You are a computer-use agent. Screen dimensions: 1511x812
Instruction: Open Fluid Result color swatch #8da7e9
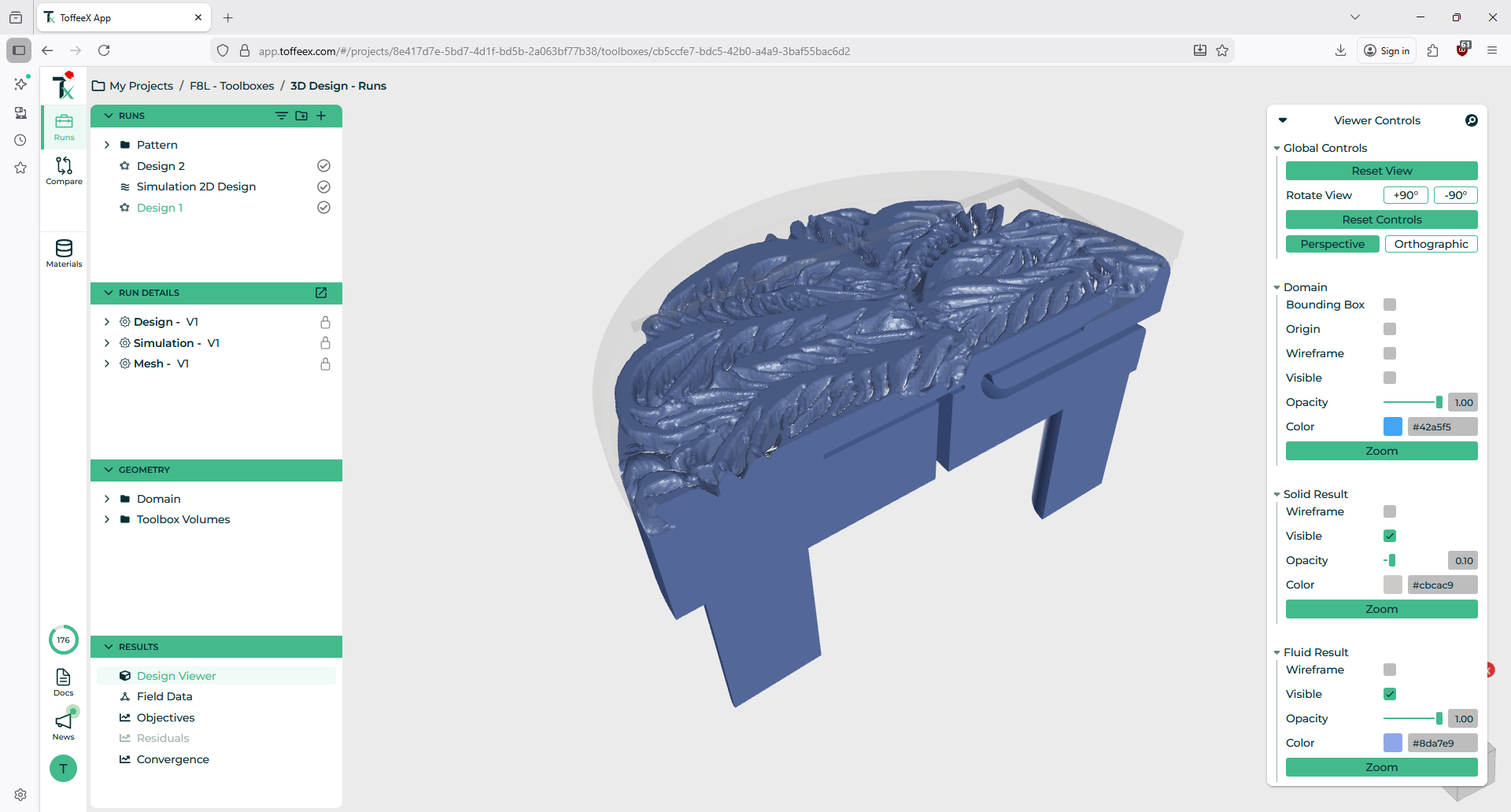[x=1392, y=743]
